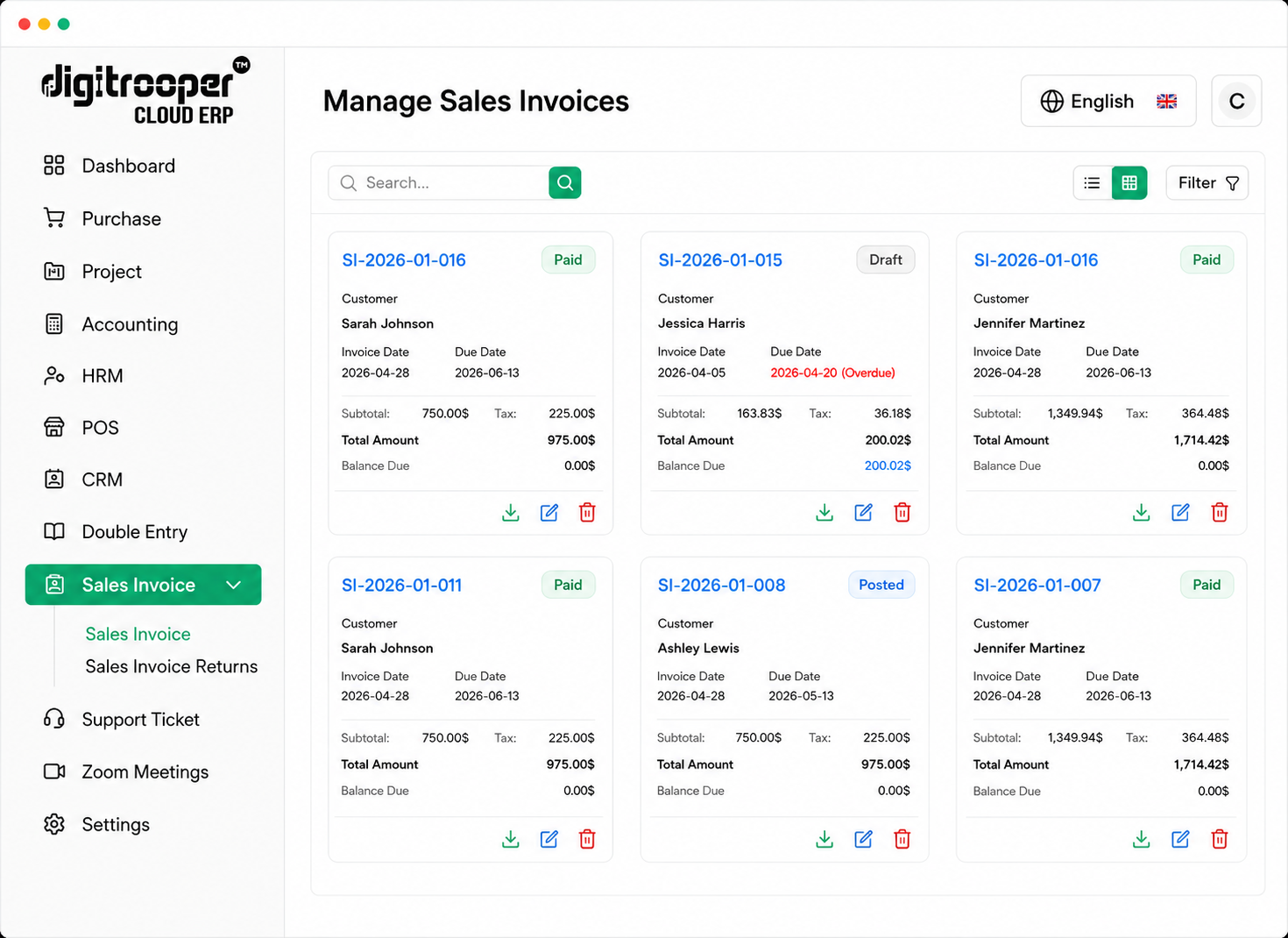1288x938 pixels.
Task: Switch to grid view layout
Action: pyautogui.click(x=1129, y=182)
